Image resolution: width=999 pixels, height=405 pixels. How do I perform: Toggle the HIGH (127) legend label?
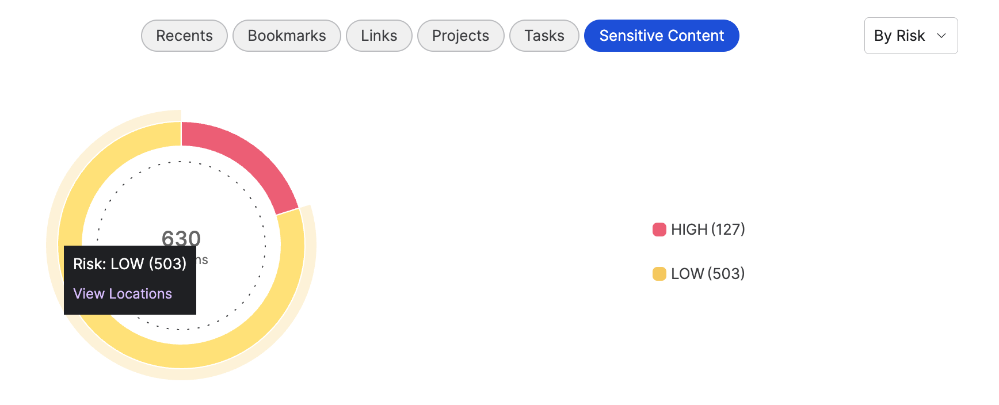(x=708, y=229)
